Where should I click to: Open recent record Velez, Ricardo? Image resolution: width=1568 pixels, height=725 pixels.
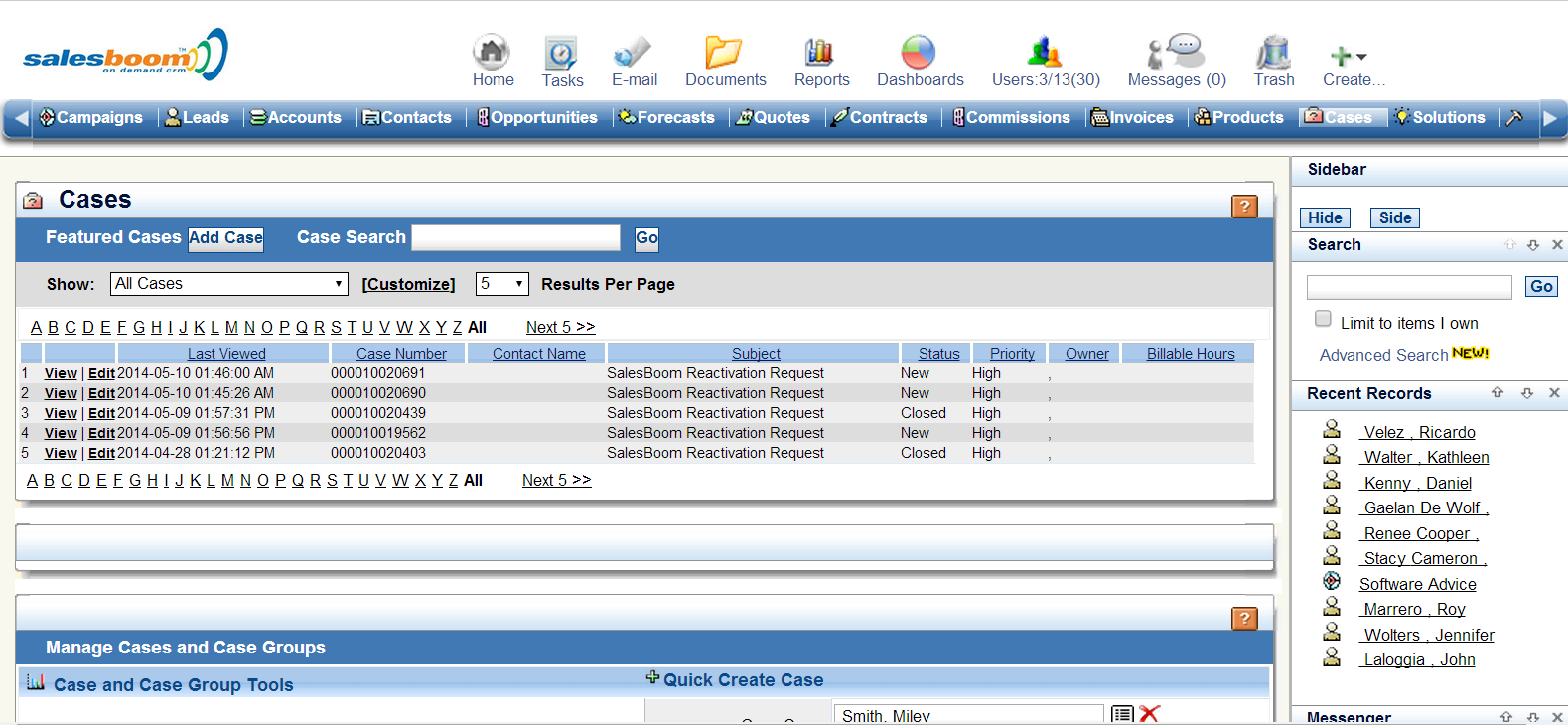click(x=1419, y=432)
